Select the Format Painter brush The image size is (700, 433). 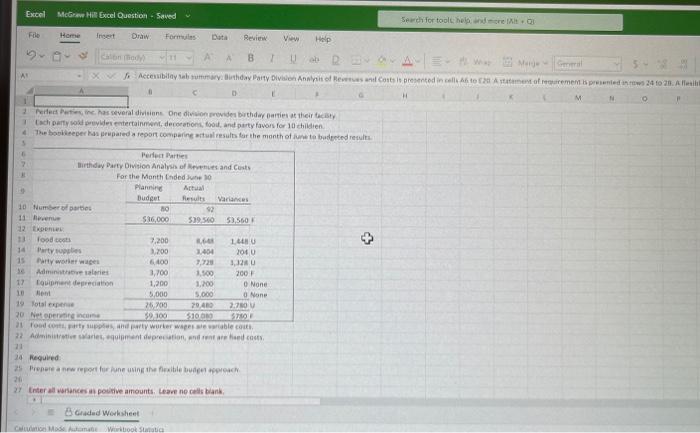pos(83,56)
